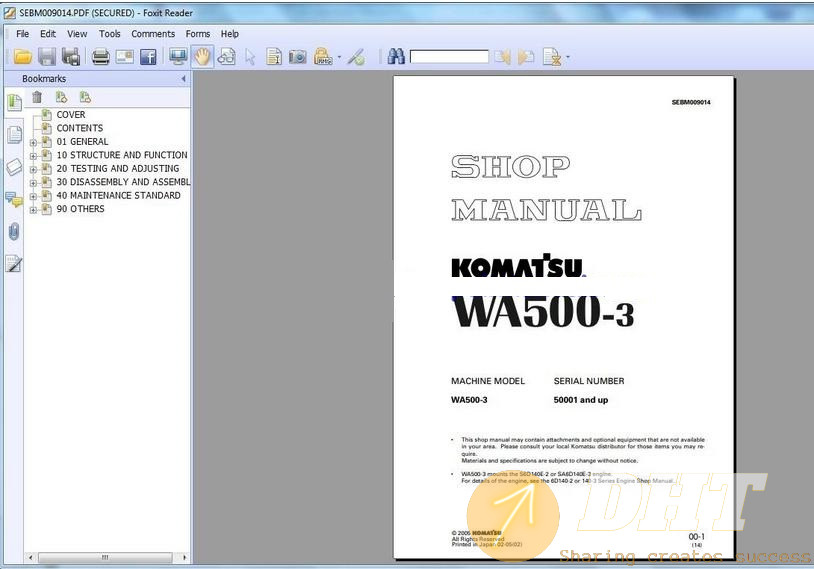This screenshot has width=814, height=569.
Task: Click the page number '00-1' text
Action: [696, 536]
